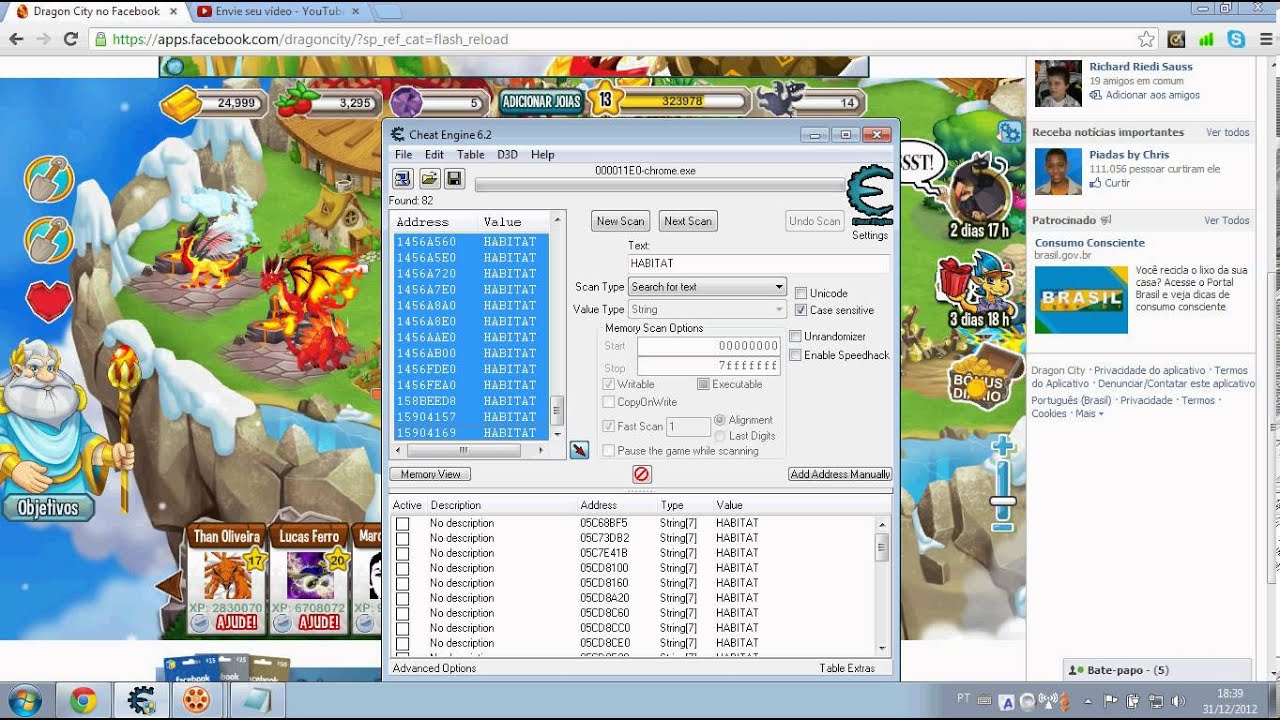Image resolution: width=1280 pixels, height=720 pixels.
Task: Click Table Extras
Action: (x=847, y=668)
